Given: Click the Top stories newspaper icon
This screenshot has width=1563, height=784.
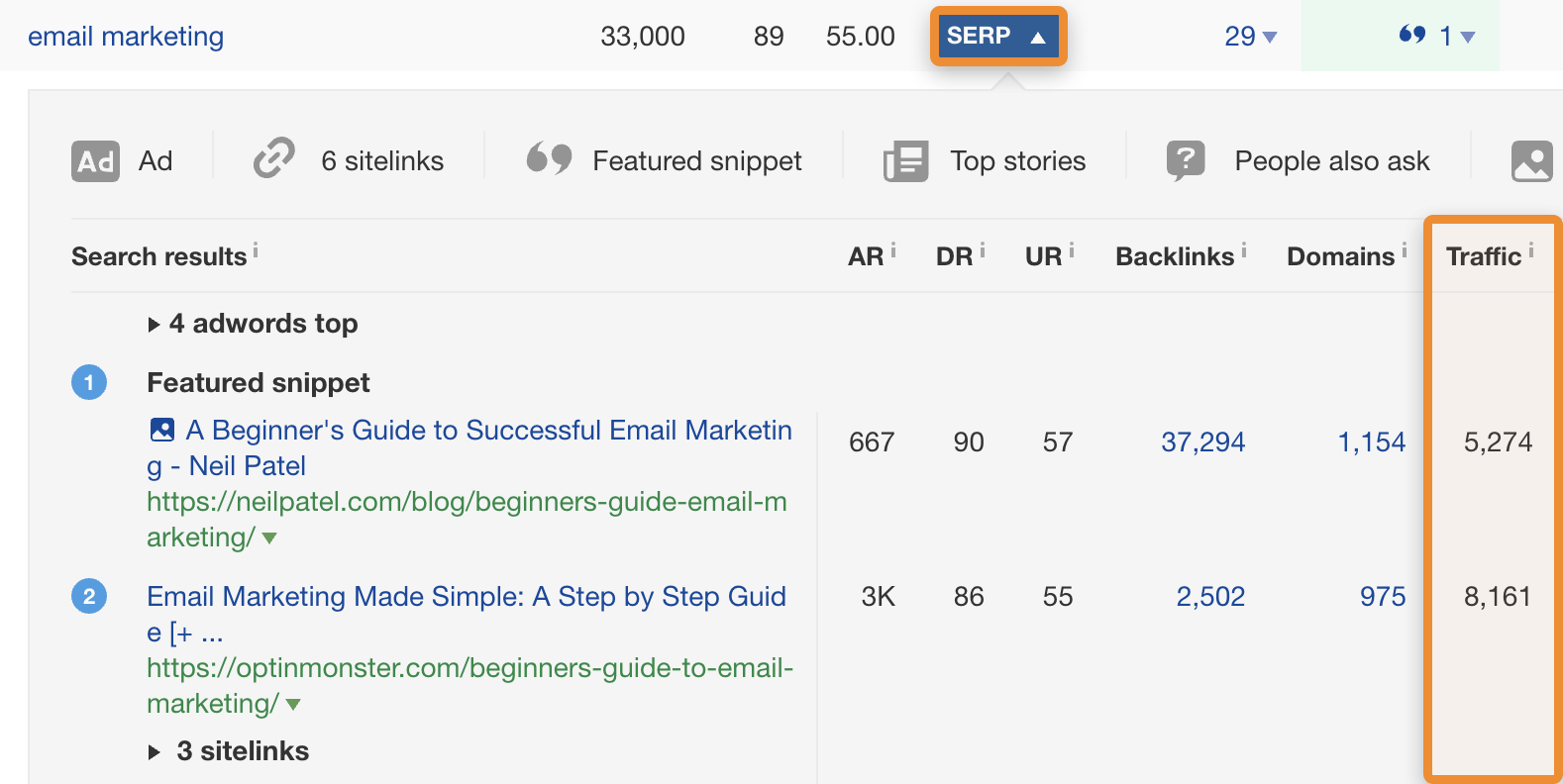Looking at the screenshot, I should [x=905, y=161].
